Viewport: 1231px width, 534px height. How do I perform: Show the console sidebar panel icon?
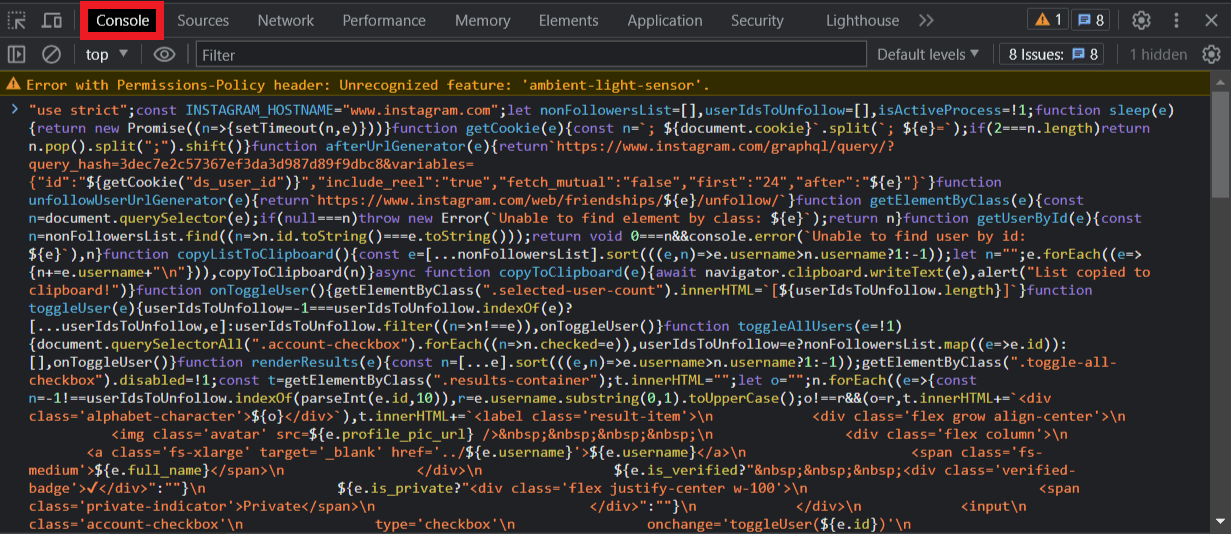pyautogui.click(x=17, y=54)
